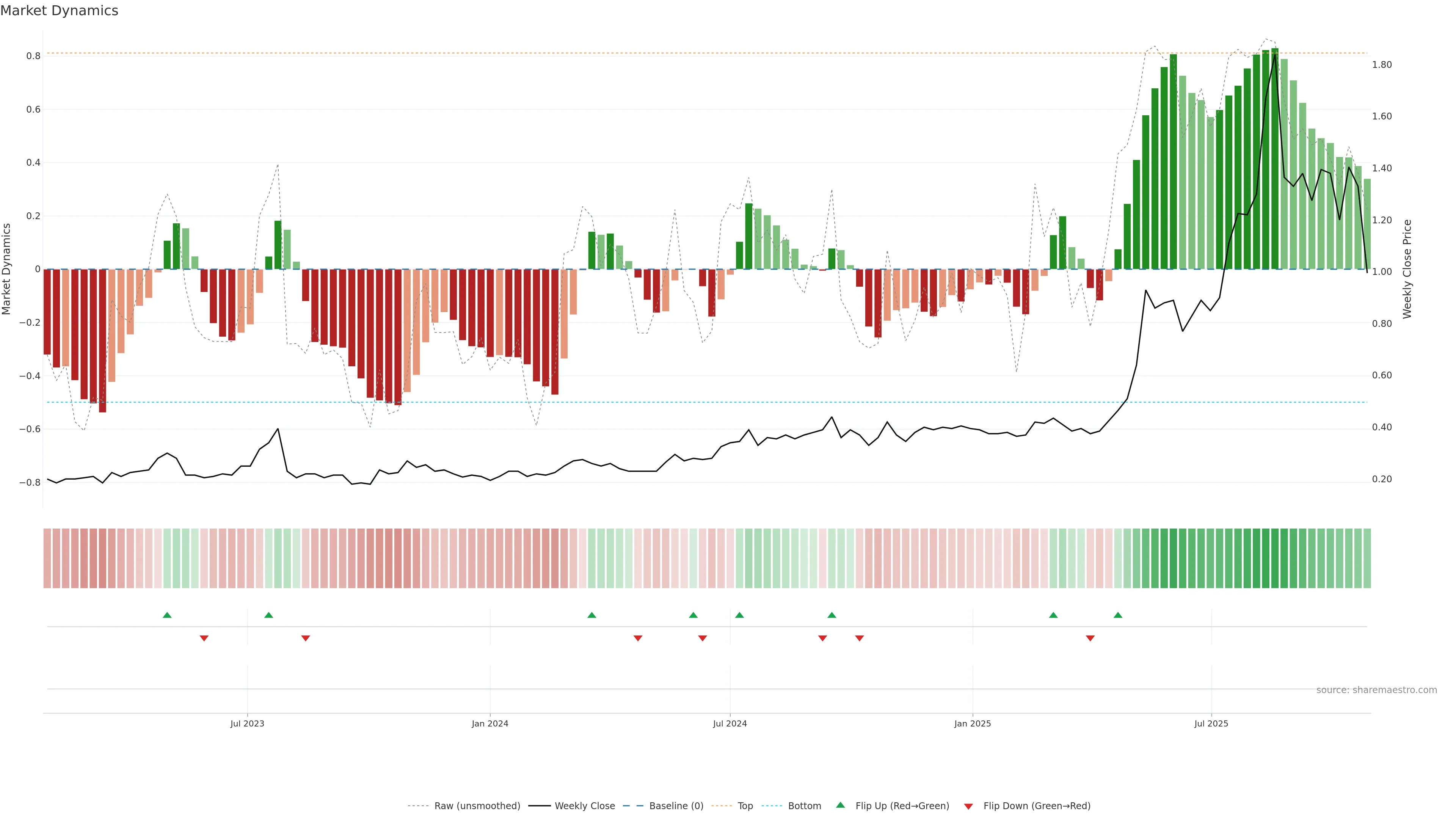
Task: Click the Jul 2023 axis label
Action: click(247, 723)
